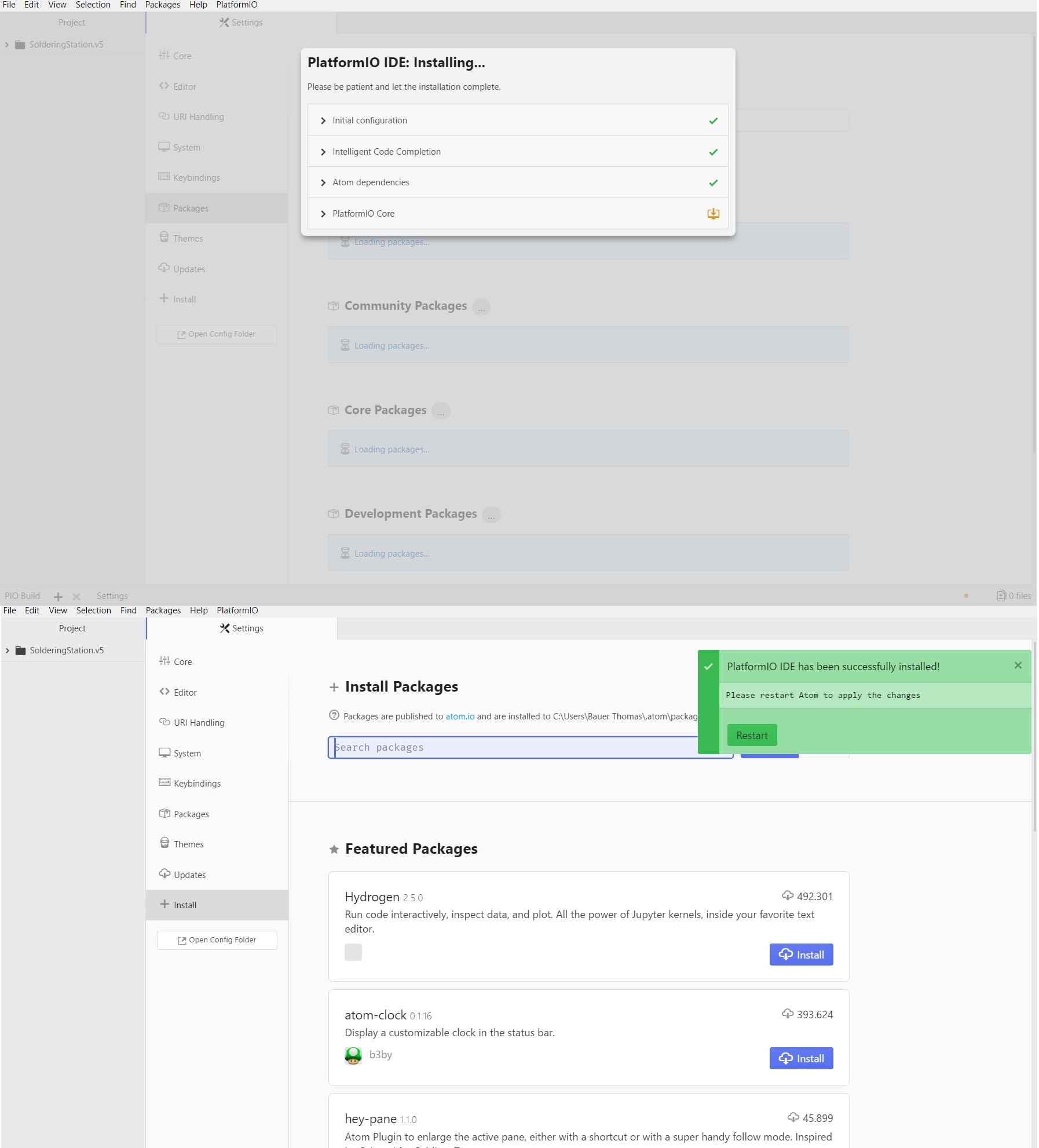Click the lower window vertical scrollbar
The image size is (1039, 1148).
tap(1034, 736)
